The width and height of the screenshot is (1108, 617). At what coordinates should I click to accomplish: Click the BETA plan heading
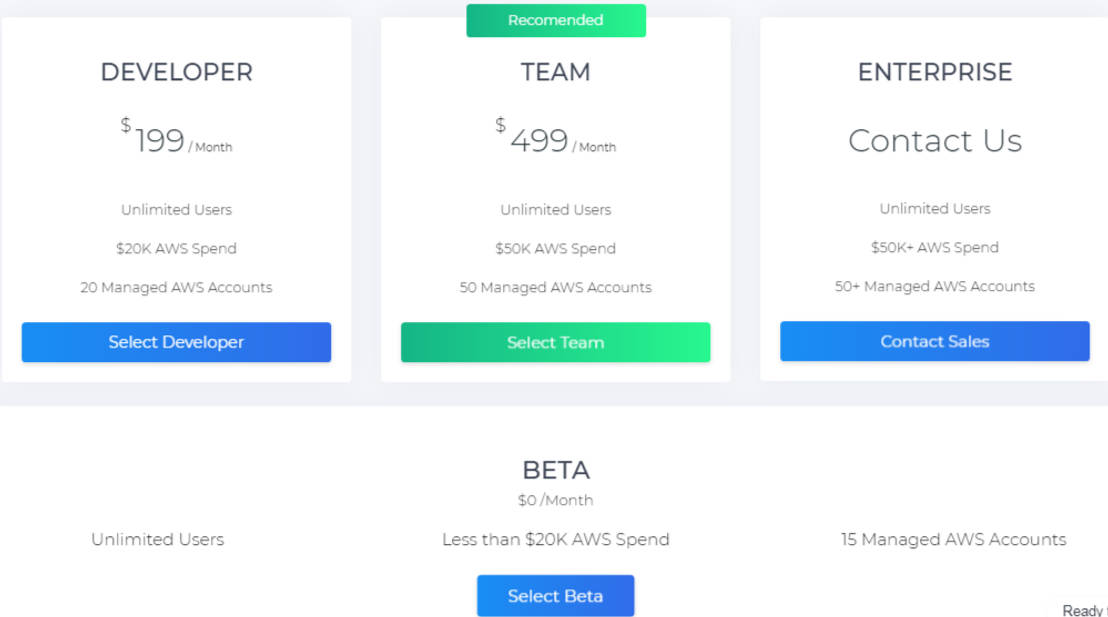coord(555,470)
